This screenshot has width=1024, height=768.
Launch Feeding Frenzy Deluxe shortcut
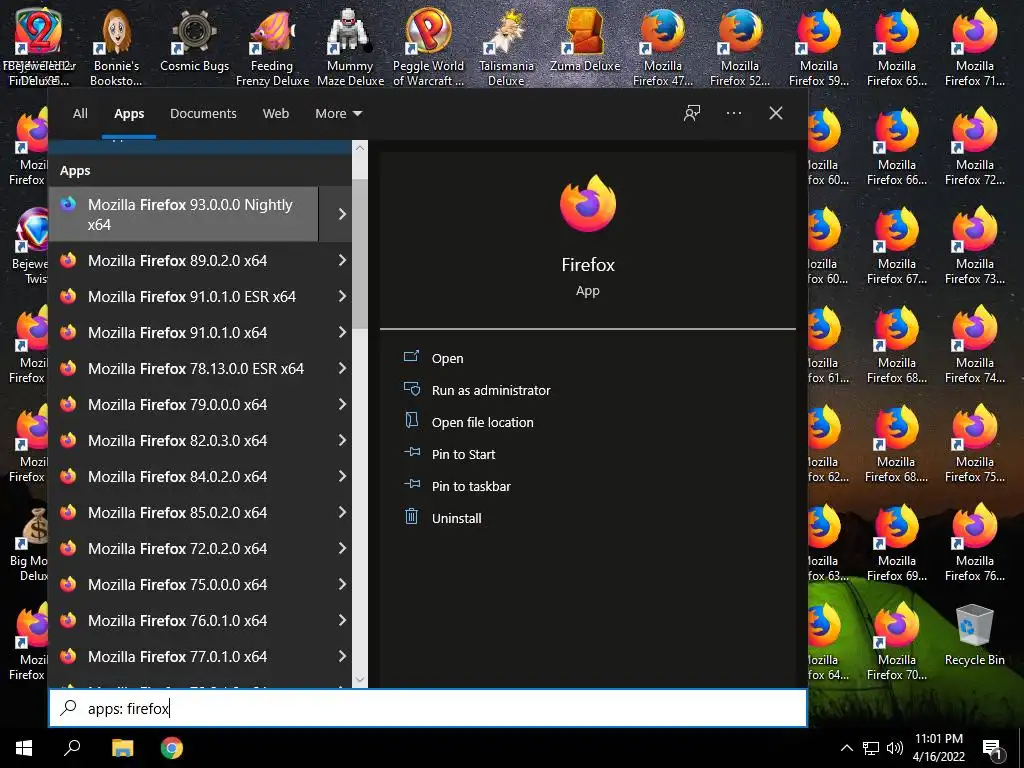click(272, 47)
